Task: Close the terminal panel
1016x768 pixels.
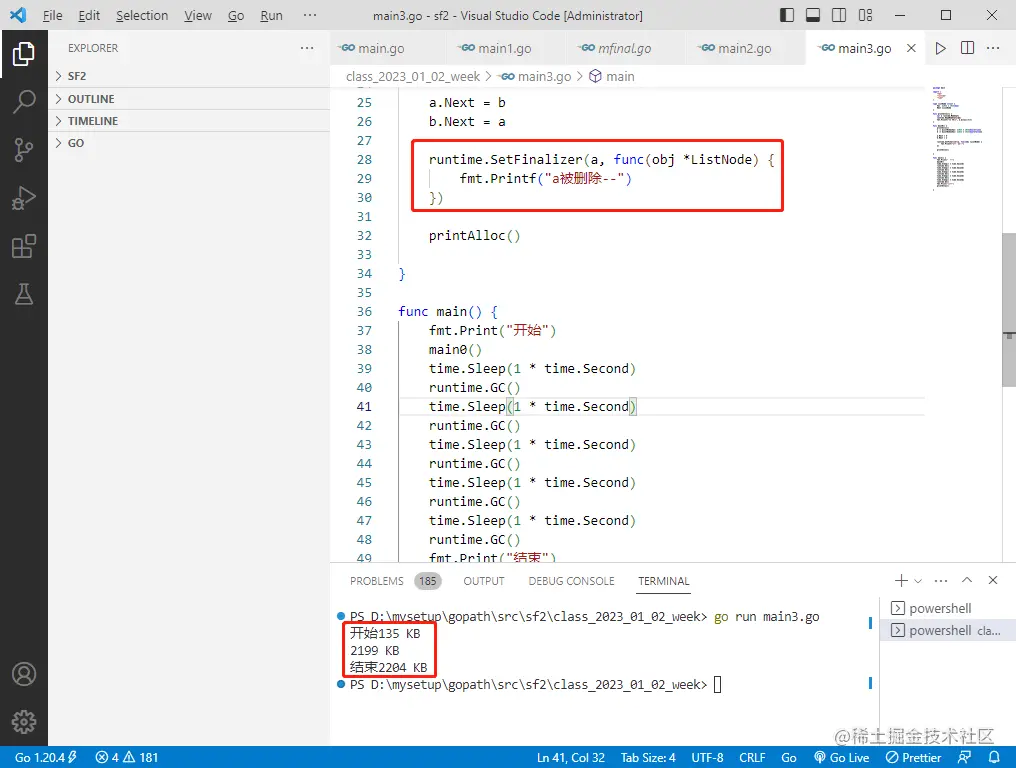Action: tap(993, 580)
